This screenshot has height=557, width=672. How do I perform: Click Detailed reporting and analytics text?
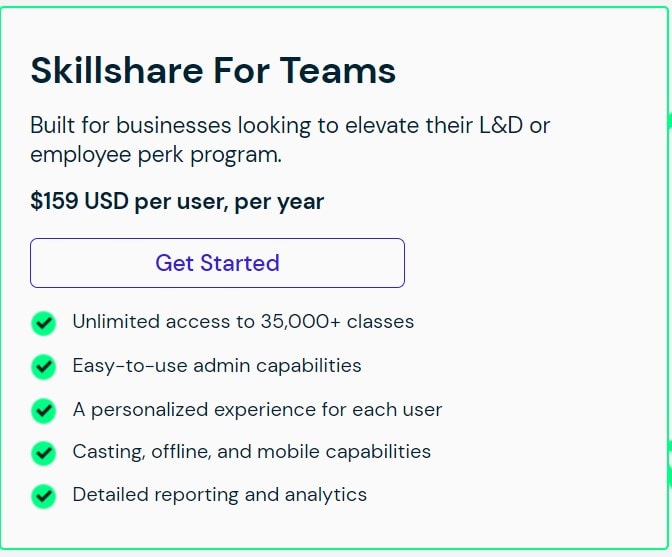pyautogui.click(x=219, y=495)
